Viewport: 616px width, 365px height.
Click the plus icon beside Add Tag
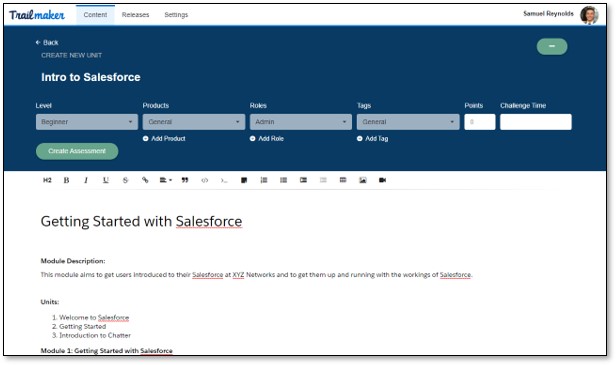pyautogui.click(x=359, y=139)
